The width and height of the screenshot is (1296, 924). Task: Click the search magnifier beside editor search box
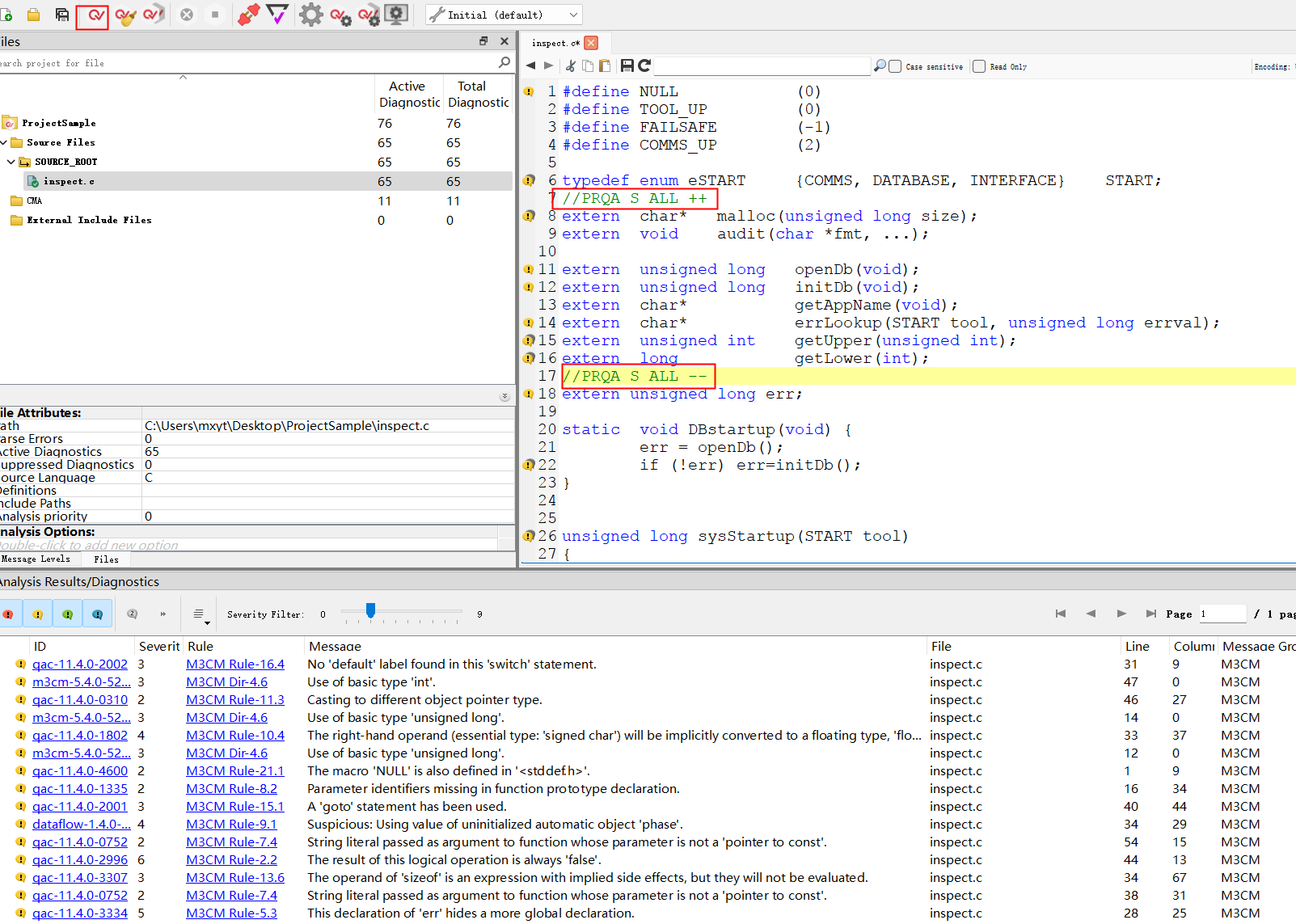point(880,66)
